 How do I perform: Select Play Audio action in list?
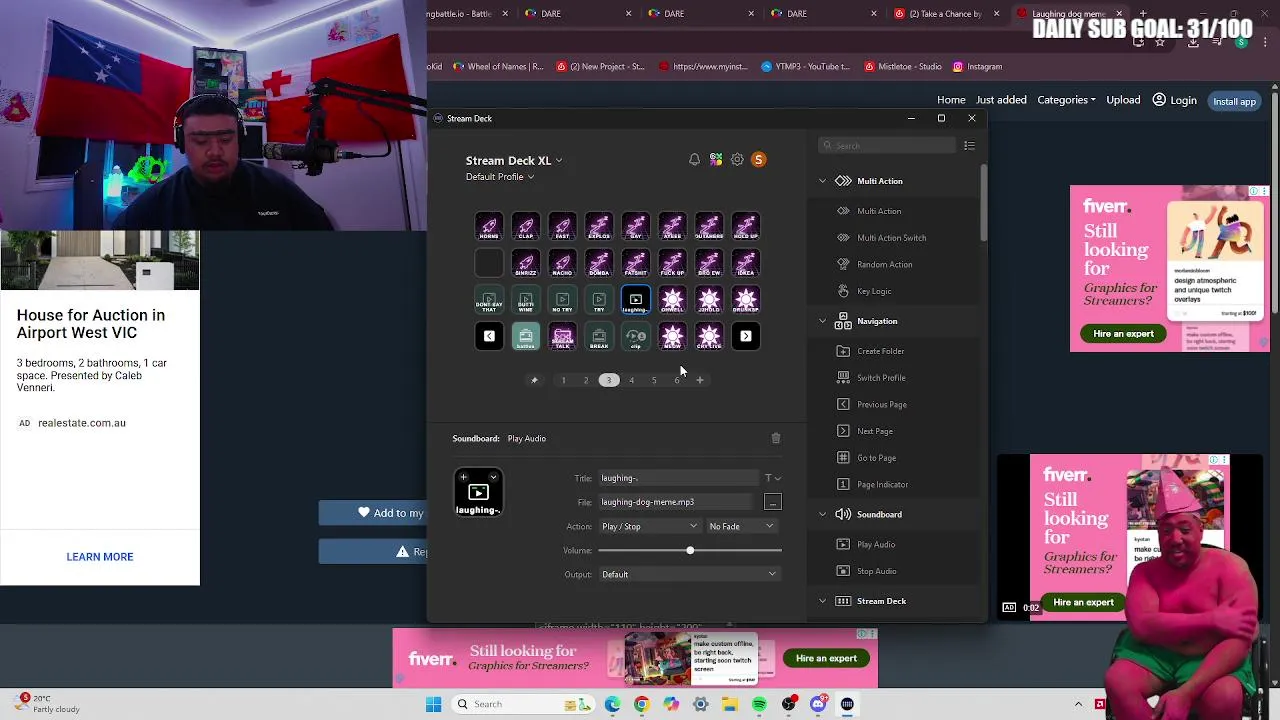pos(876,545)
